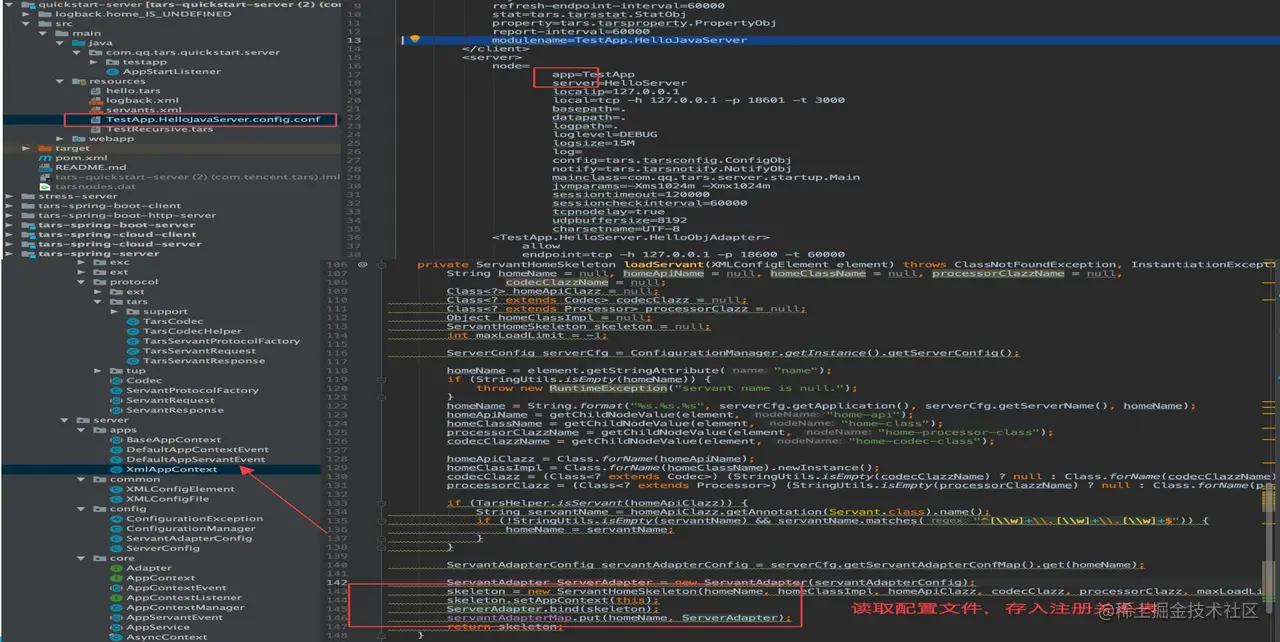This screenshot has height=642, width=1280.
Task: Select TestApp.HelloJavaServer.config.conf in the tree
Action: click(x=213, y=120)
